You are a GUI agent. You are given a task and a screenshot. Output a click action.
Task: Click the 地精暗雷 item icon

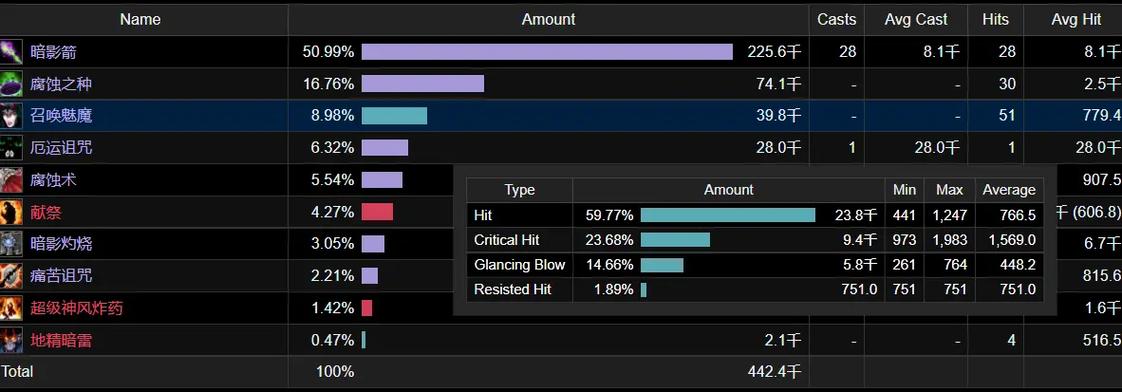pos(11,340)
